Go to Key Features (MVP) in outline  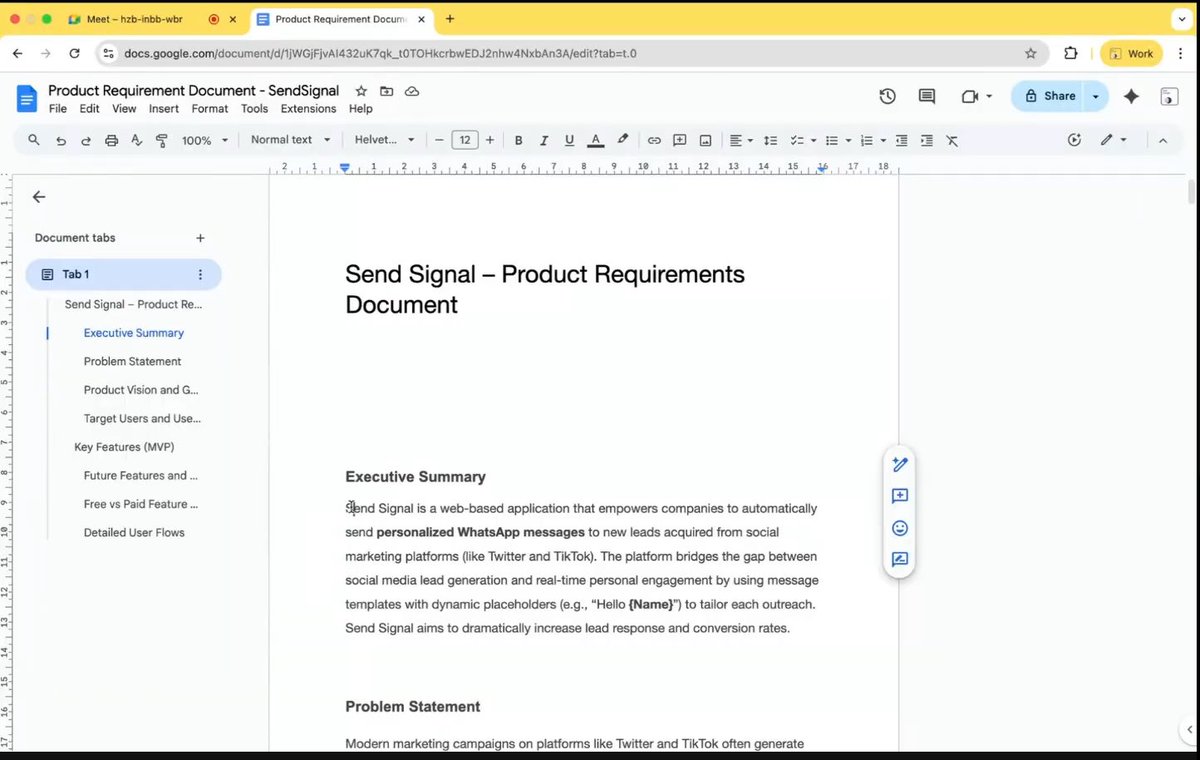[124, 447]
